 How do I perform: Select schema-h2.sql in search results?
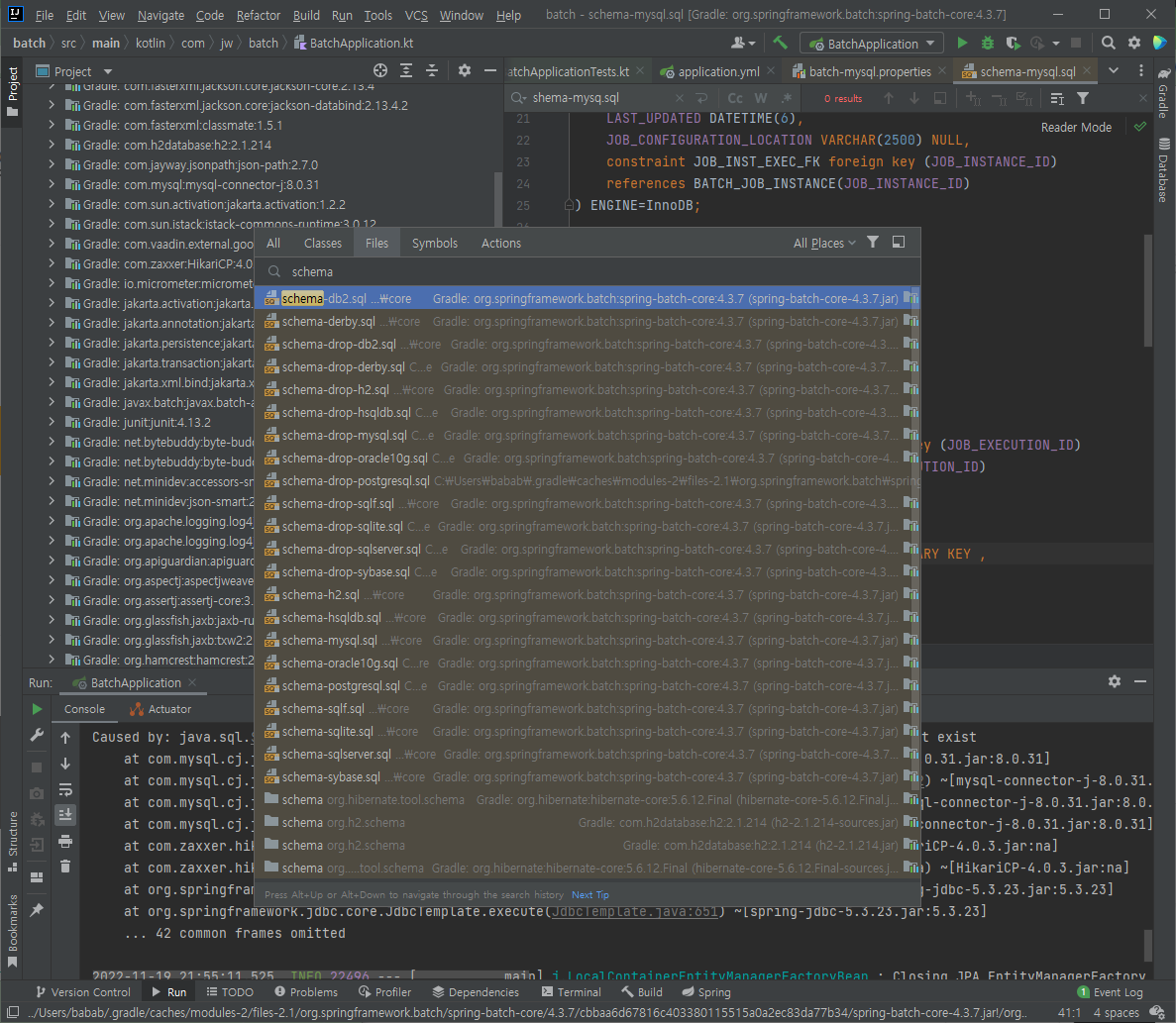[x=588, y=594]
